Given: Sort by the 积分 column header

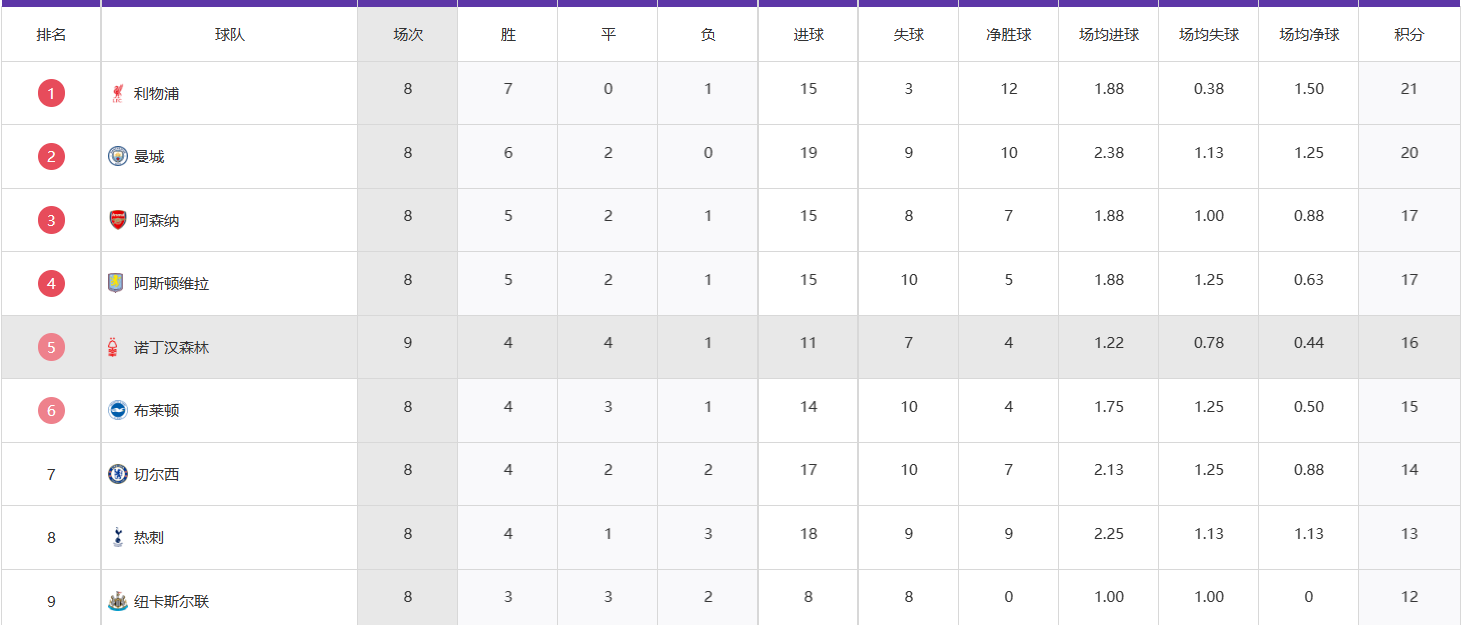Looking at the screenshot, I should coord(1409,35).
